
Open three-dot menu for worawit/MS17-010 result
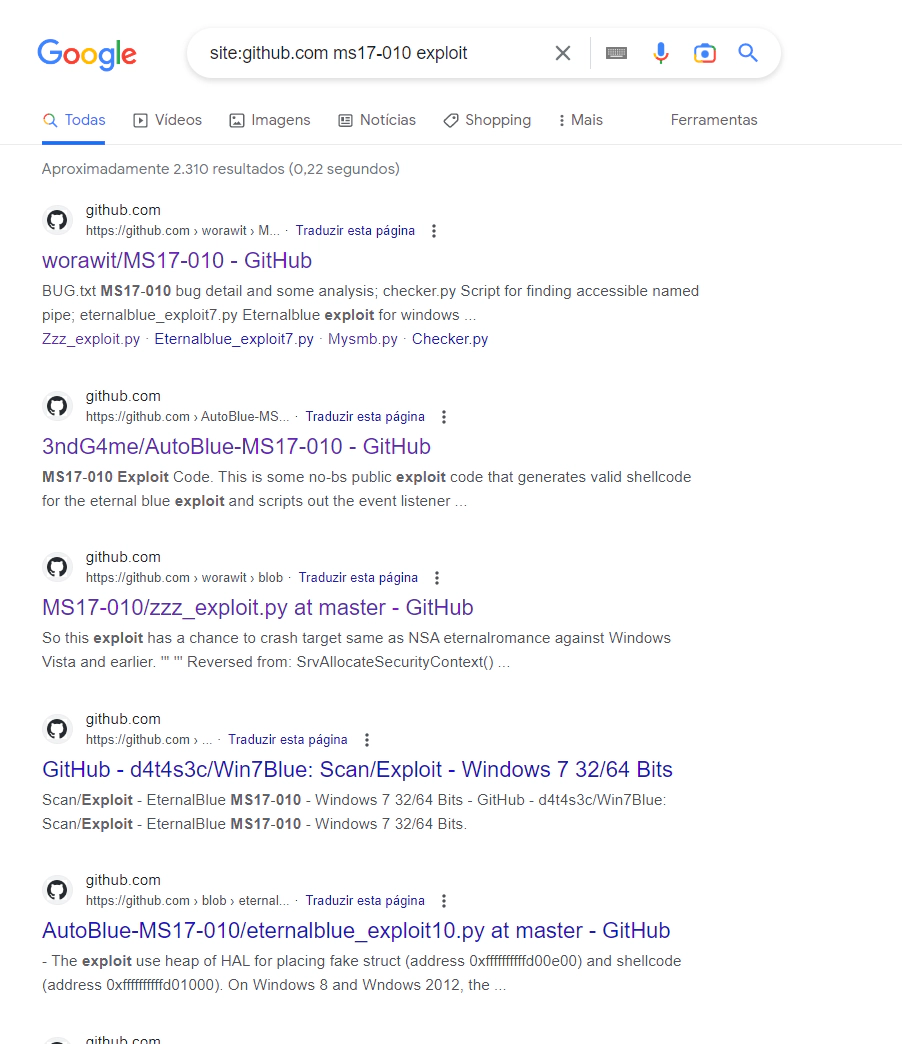click(x=434, y=230)
